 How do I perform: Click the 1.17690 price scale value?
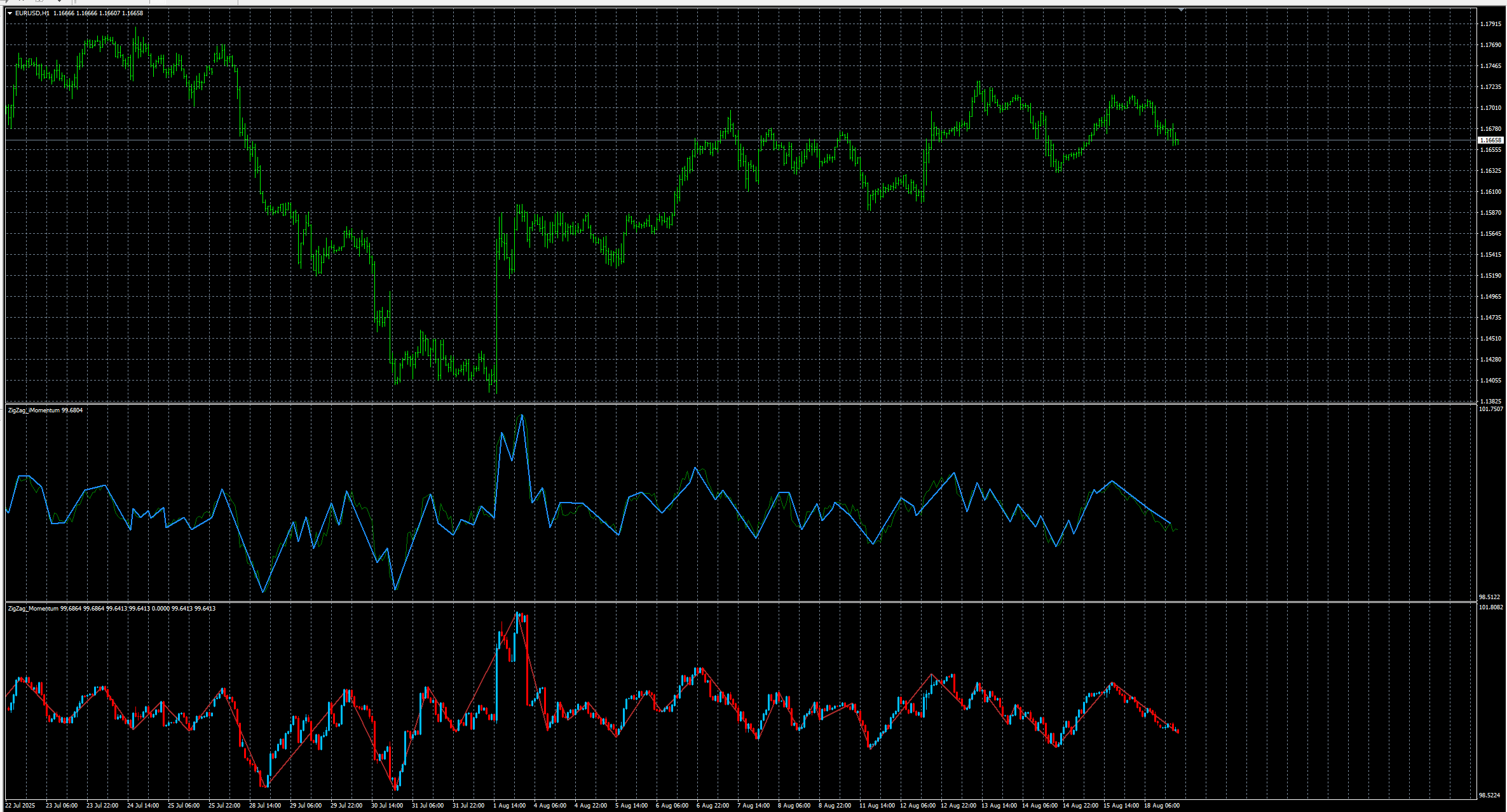click(x=1490, y=45)
